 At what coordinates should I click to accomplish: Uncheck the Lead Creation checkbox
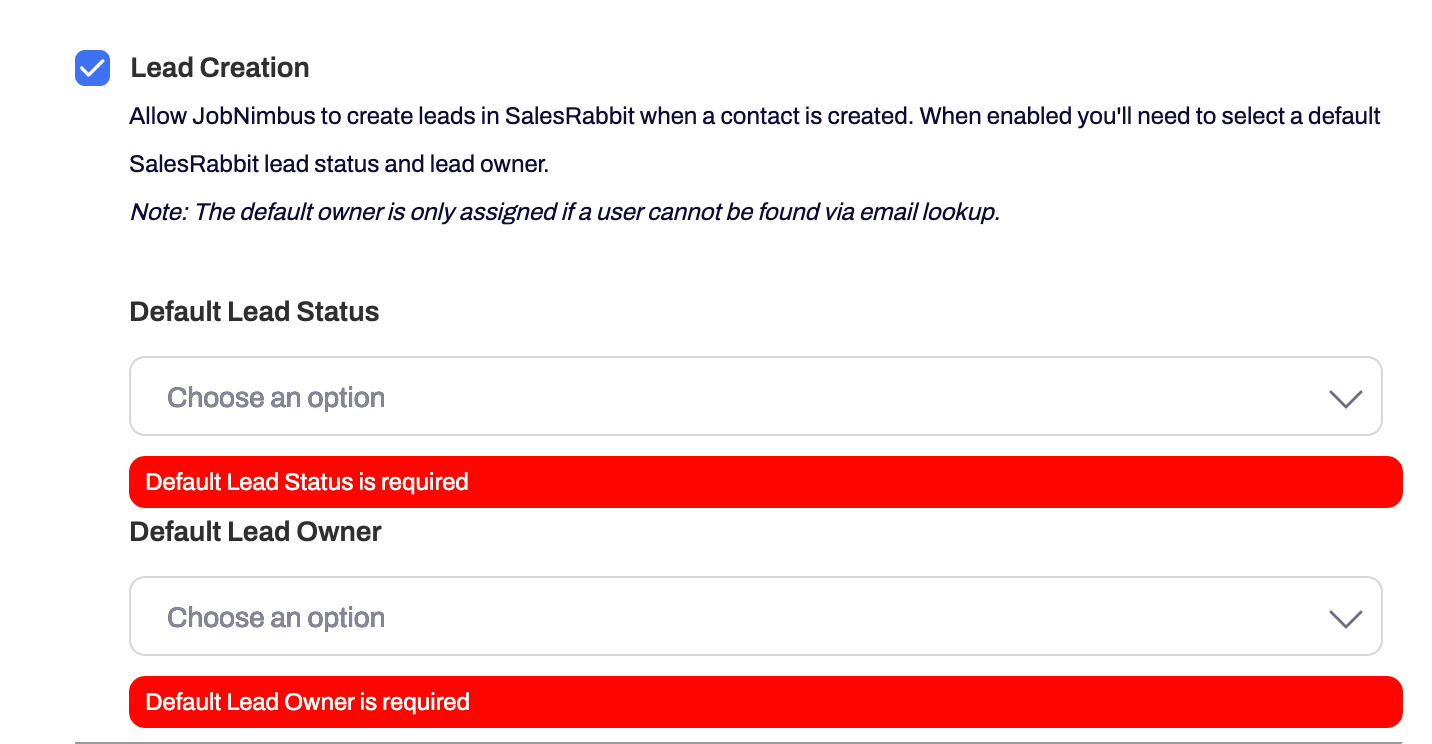click(x=93, y=68)
